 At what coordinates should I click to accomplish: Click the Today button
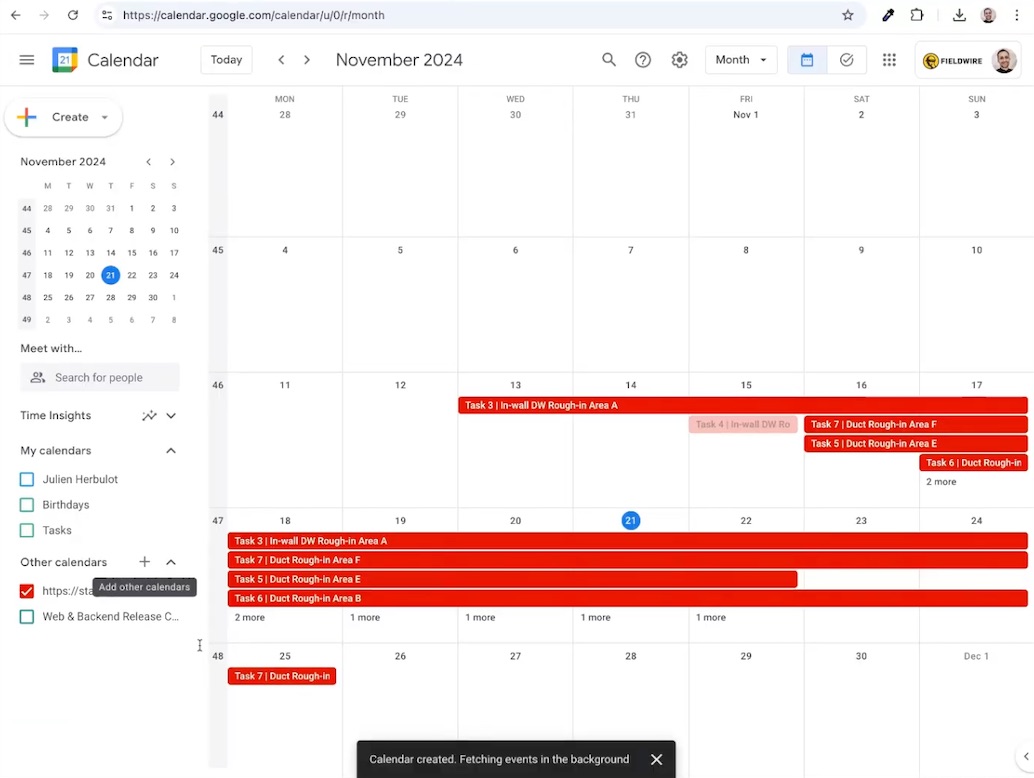coord(226,60)
